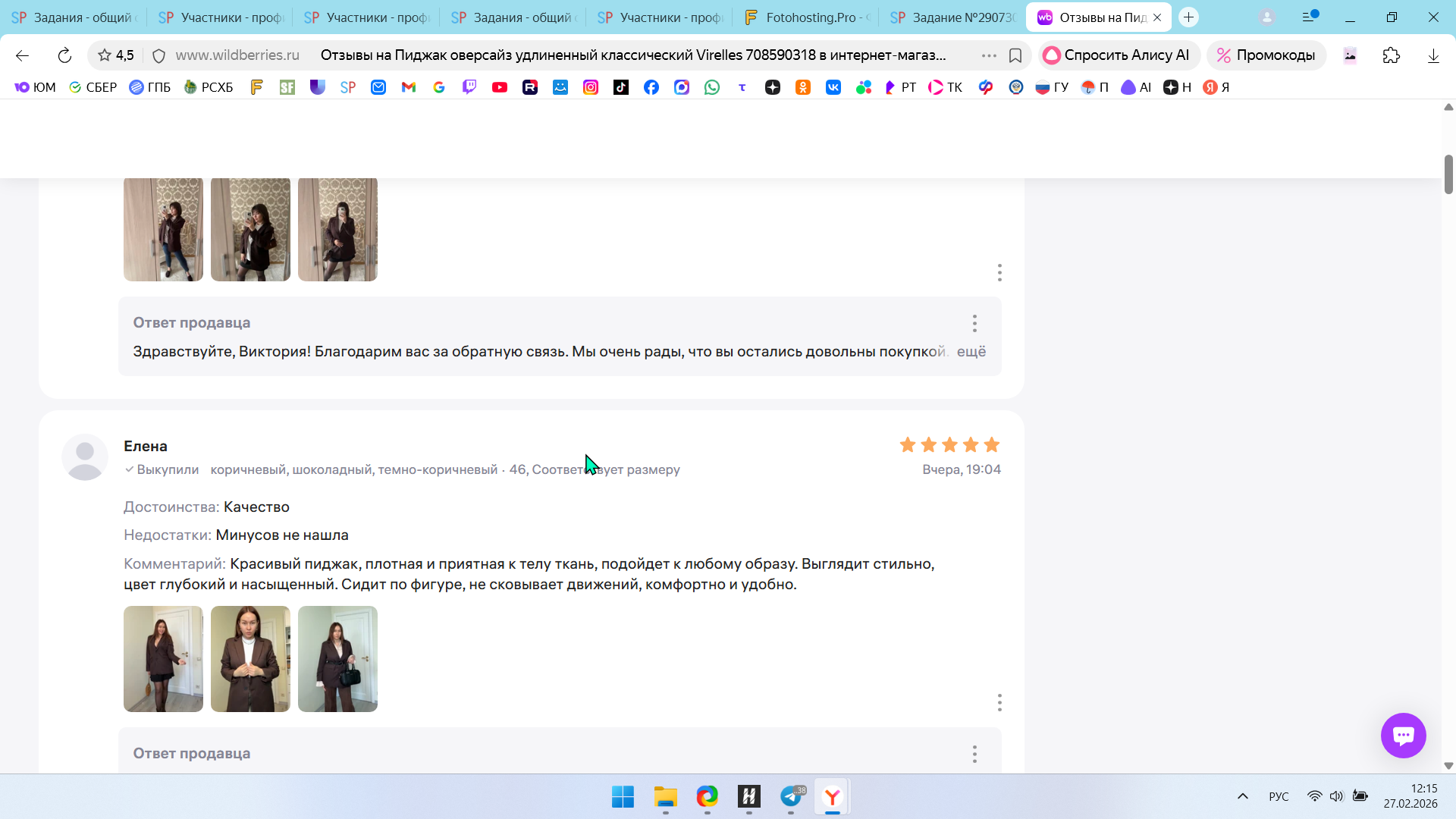Open the browser extensions puzzle icon
The height and width of the screenshot is (819, 1456).
point(1391,55)
